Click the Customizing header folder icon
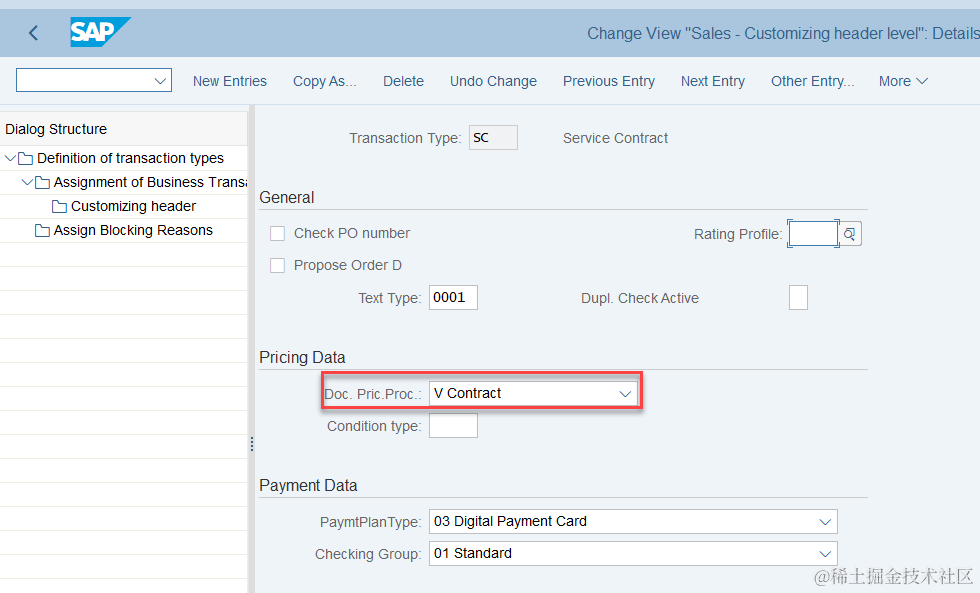980x593 pixels. (x=59, y=206)
